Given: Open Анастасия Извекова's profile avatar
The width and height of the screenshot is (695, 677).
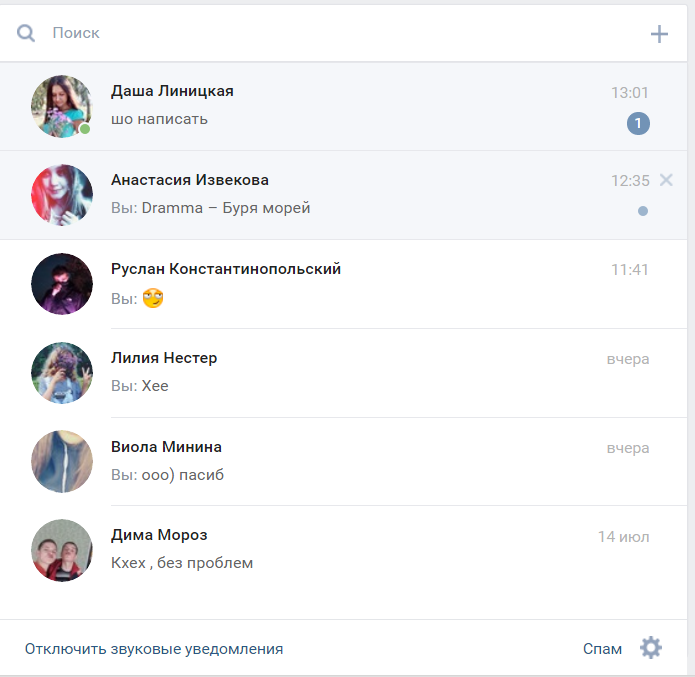Looking at the screenshot, I should pyautogui.click(x=62, y=195).
